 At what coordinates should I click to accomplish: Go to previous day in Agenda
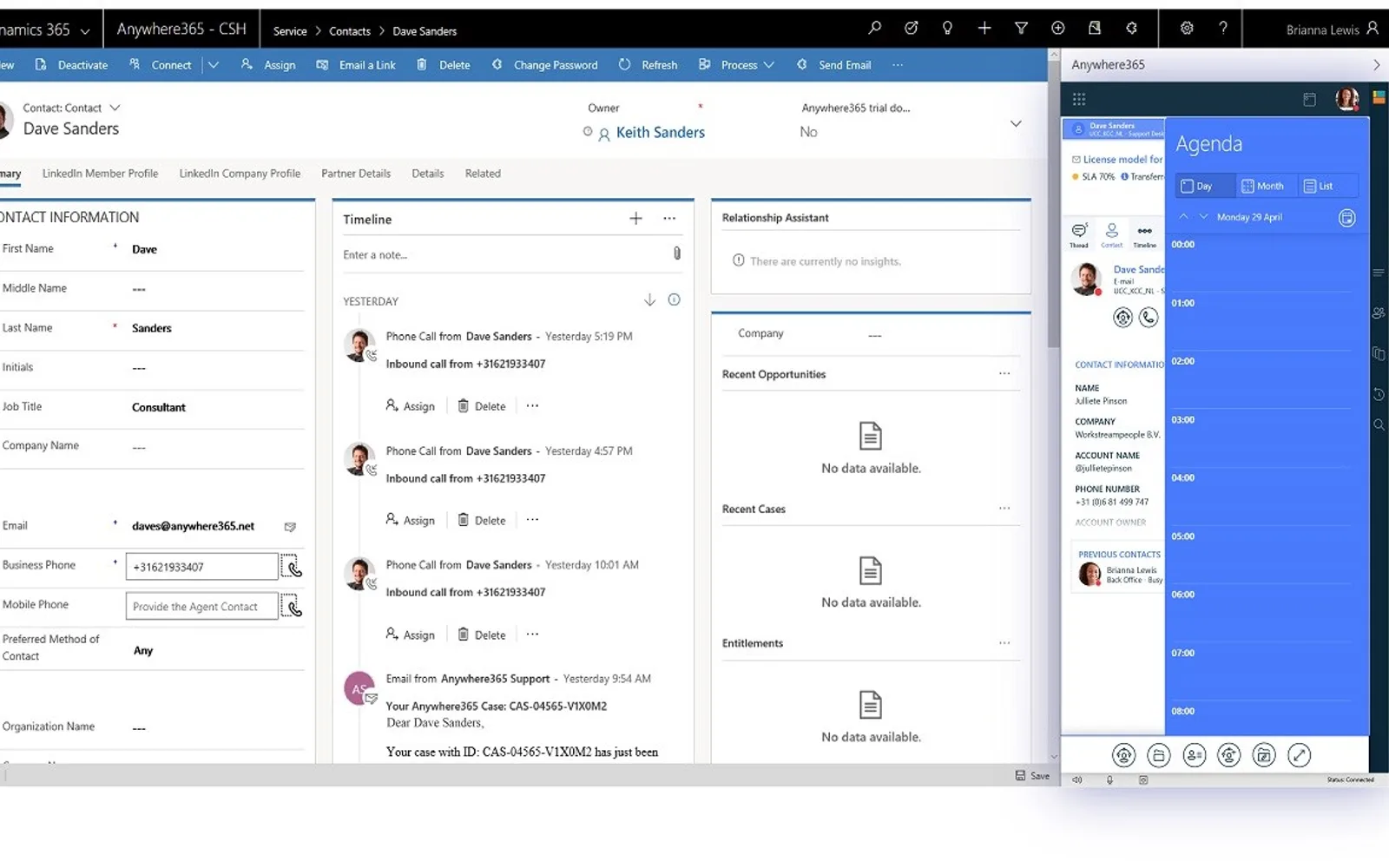point(1183,217)
